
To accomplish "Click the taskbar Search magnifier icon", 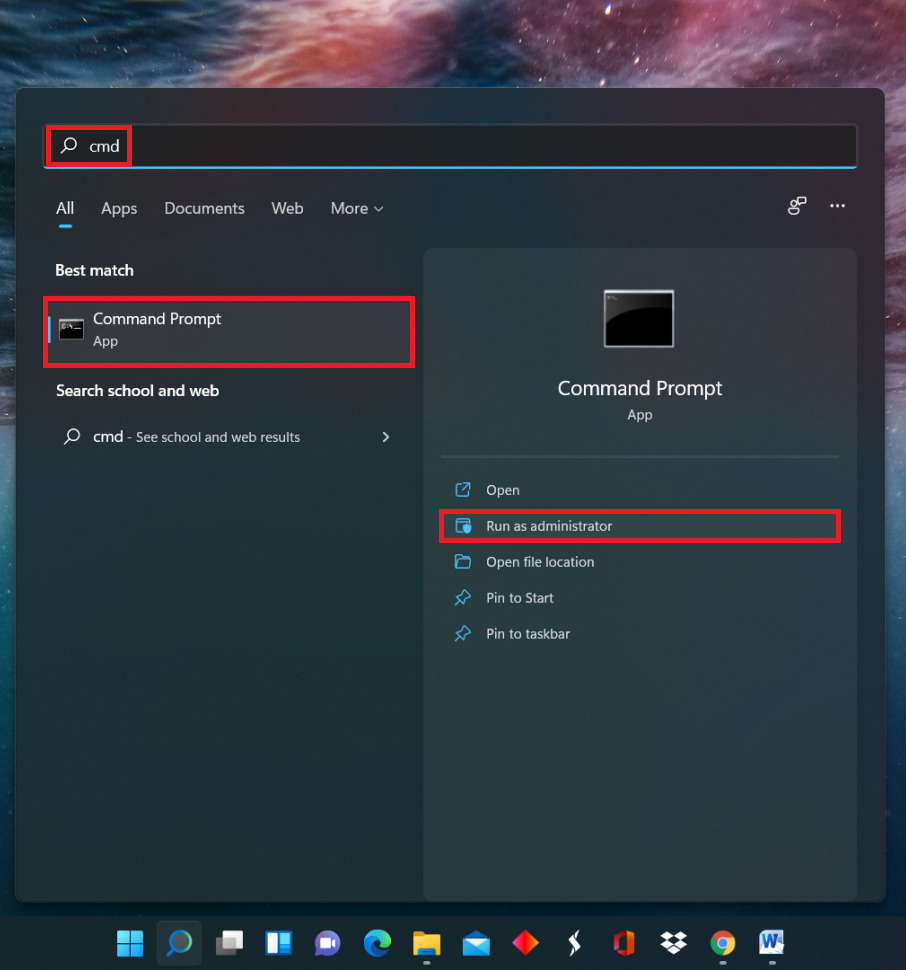I will [179, 943].
